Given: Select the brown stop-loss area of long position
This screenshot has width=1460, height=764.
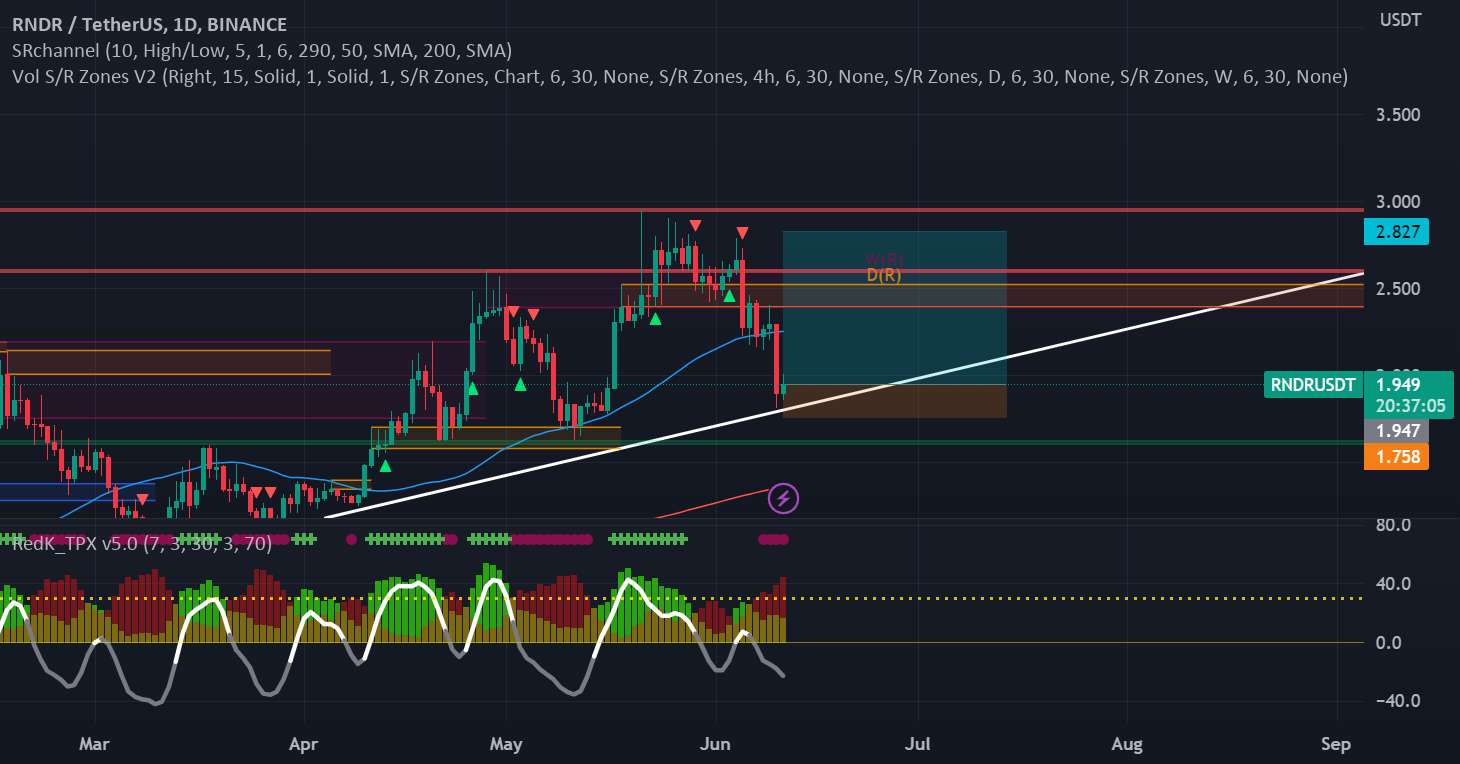Looking at the screenshot, I should point(894,401).
